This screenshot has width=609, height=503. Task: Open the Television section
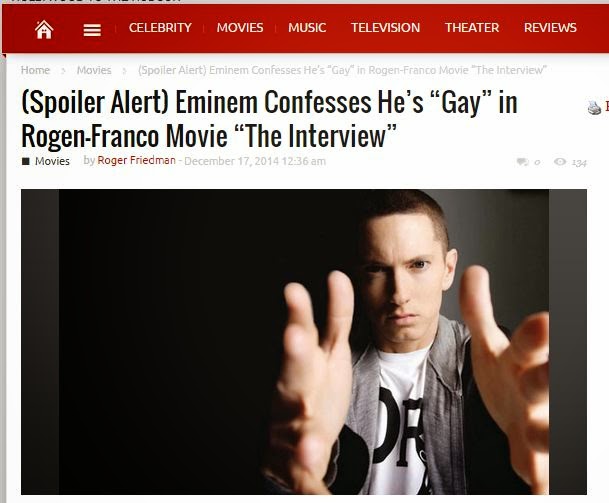coord(385,28)
